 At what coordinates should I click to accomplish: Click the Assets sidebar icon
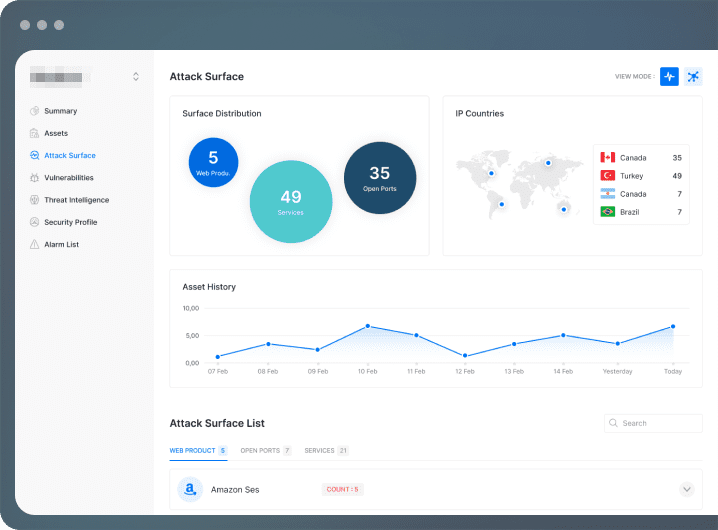[34, 133]
